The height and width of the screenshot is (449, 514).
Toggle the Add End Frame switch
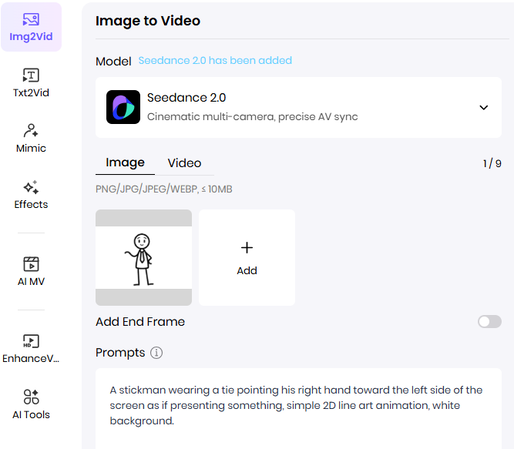(489, 322)
